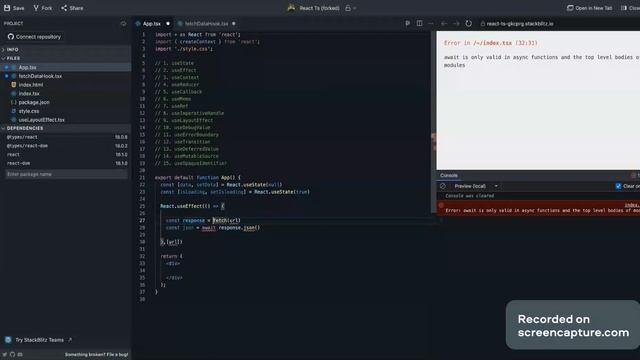Click Something broken? File a bug!
The height and width of the screenshot is (360, 640).
96,355
